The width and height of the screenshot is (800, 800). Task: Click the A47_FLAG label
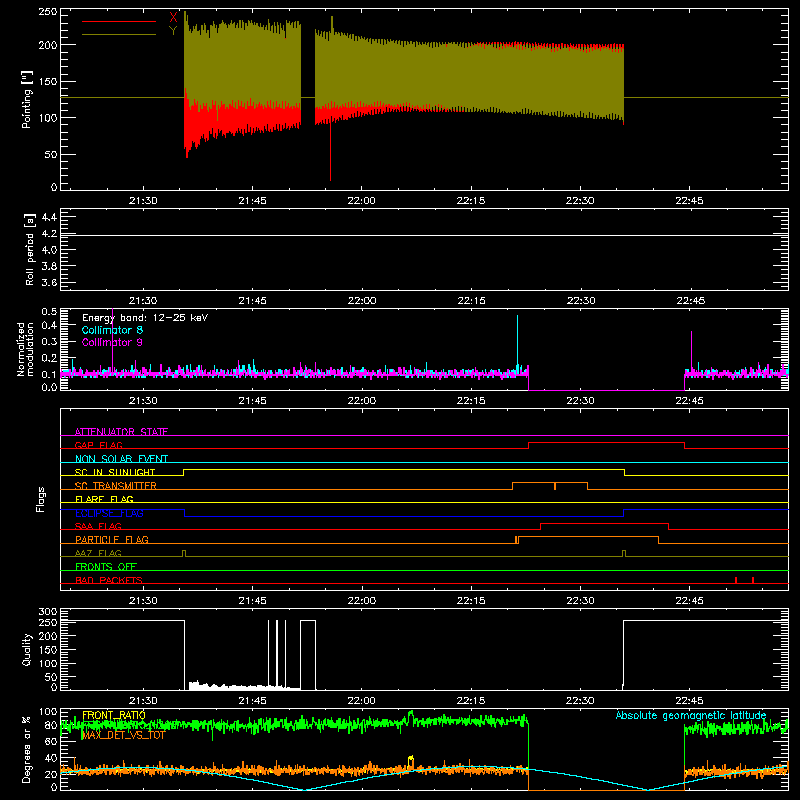(98, 553)
